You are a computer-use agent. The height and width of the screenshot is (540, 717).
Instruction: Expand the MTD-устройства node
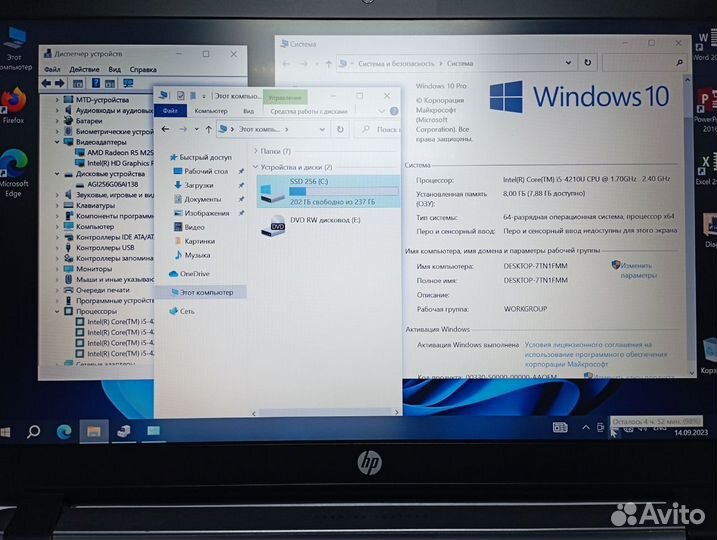(57, 99)
